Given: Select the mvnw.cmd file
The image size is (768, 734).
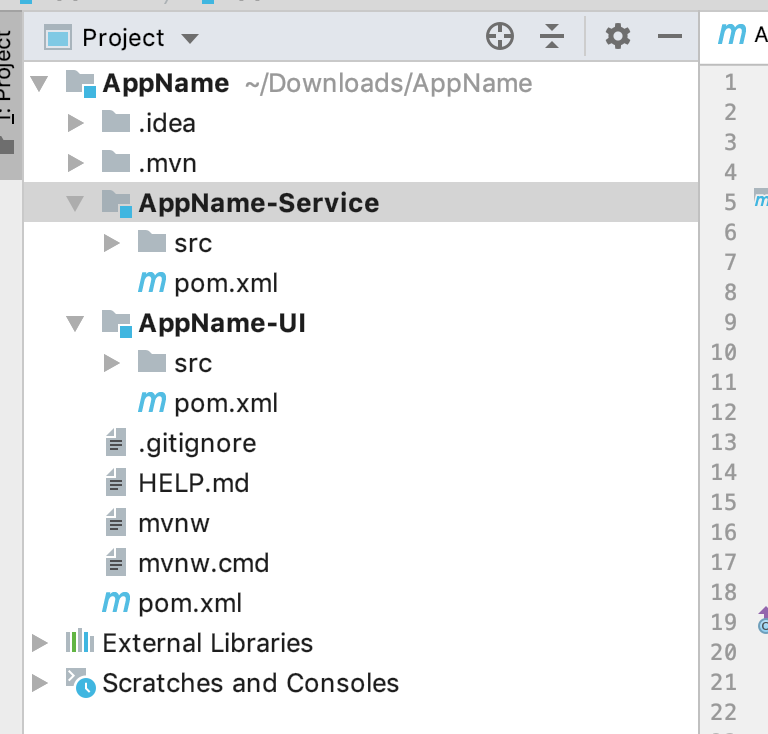Looking at the screenshot, I should pos(203,563).
